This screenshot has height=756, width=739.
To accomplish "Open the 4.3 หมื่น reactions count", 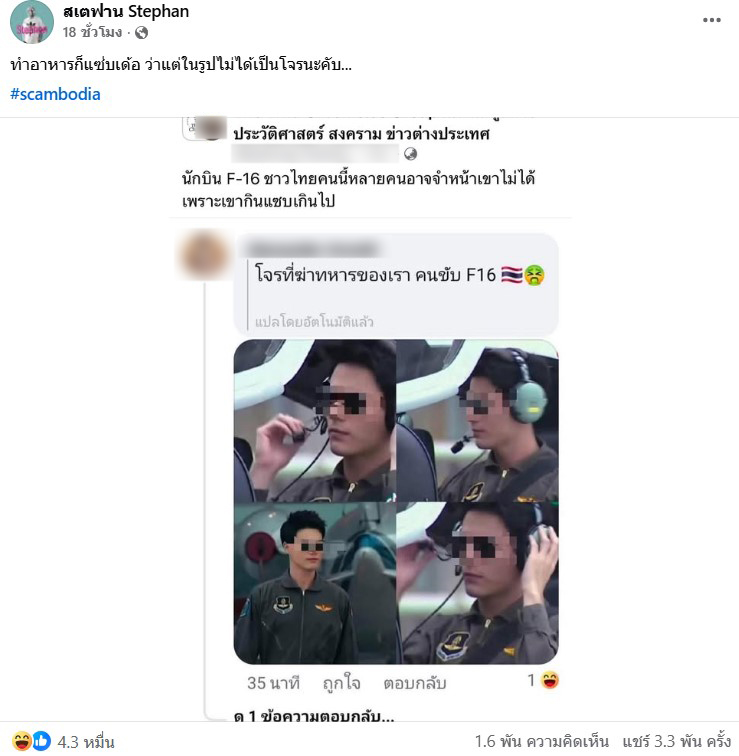I will coord(86,742).
